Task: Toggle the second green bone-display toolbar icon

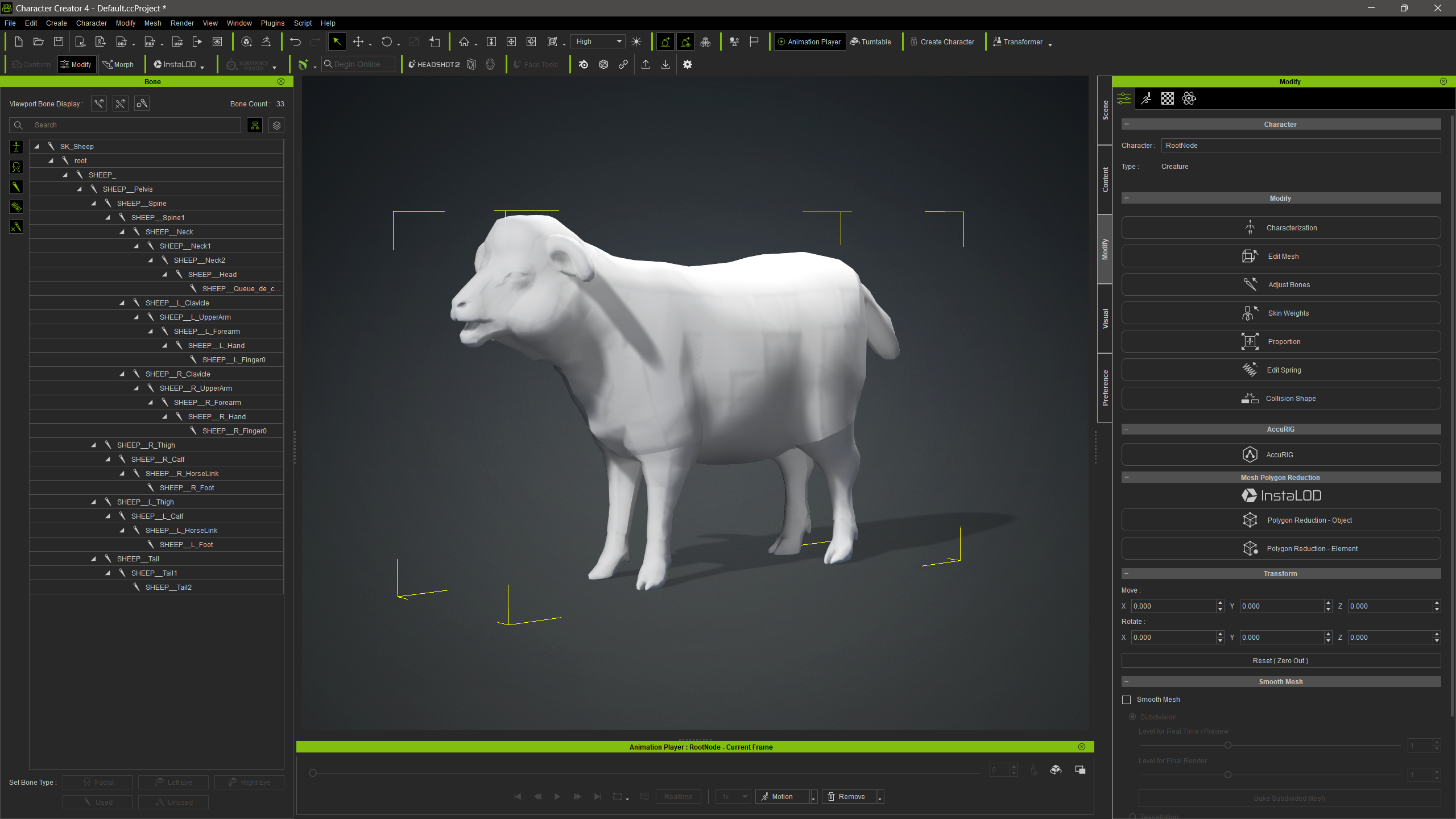Action: pos(685,42)
